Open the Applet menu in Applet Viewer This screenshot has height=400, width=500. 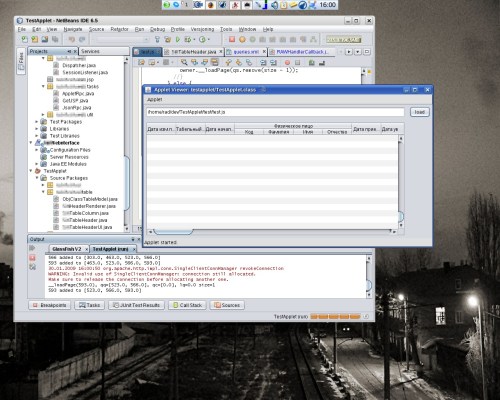tap(154, 100)
